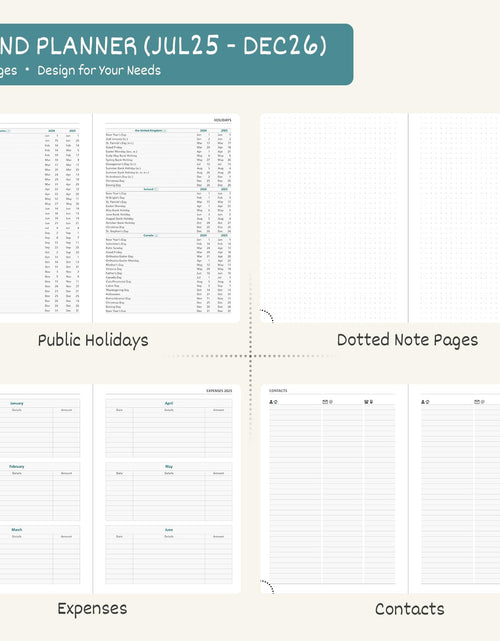500x641 pixels.
Task: Click the HOLIDAYS page header
Action: point(222,120)
